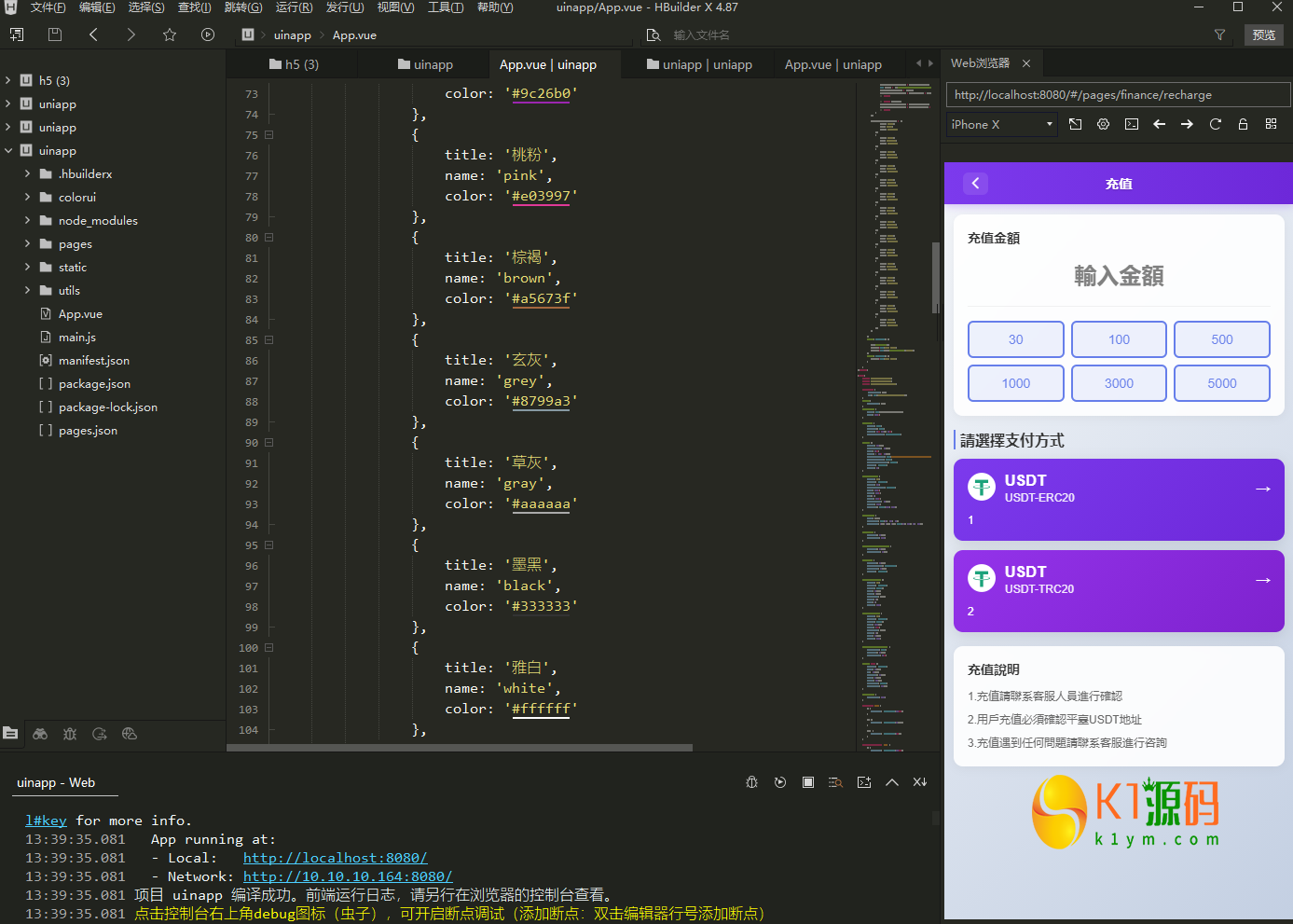
Task: Open the http://localhost:8080/ link in console
Action: [335, 858]
